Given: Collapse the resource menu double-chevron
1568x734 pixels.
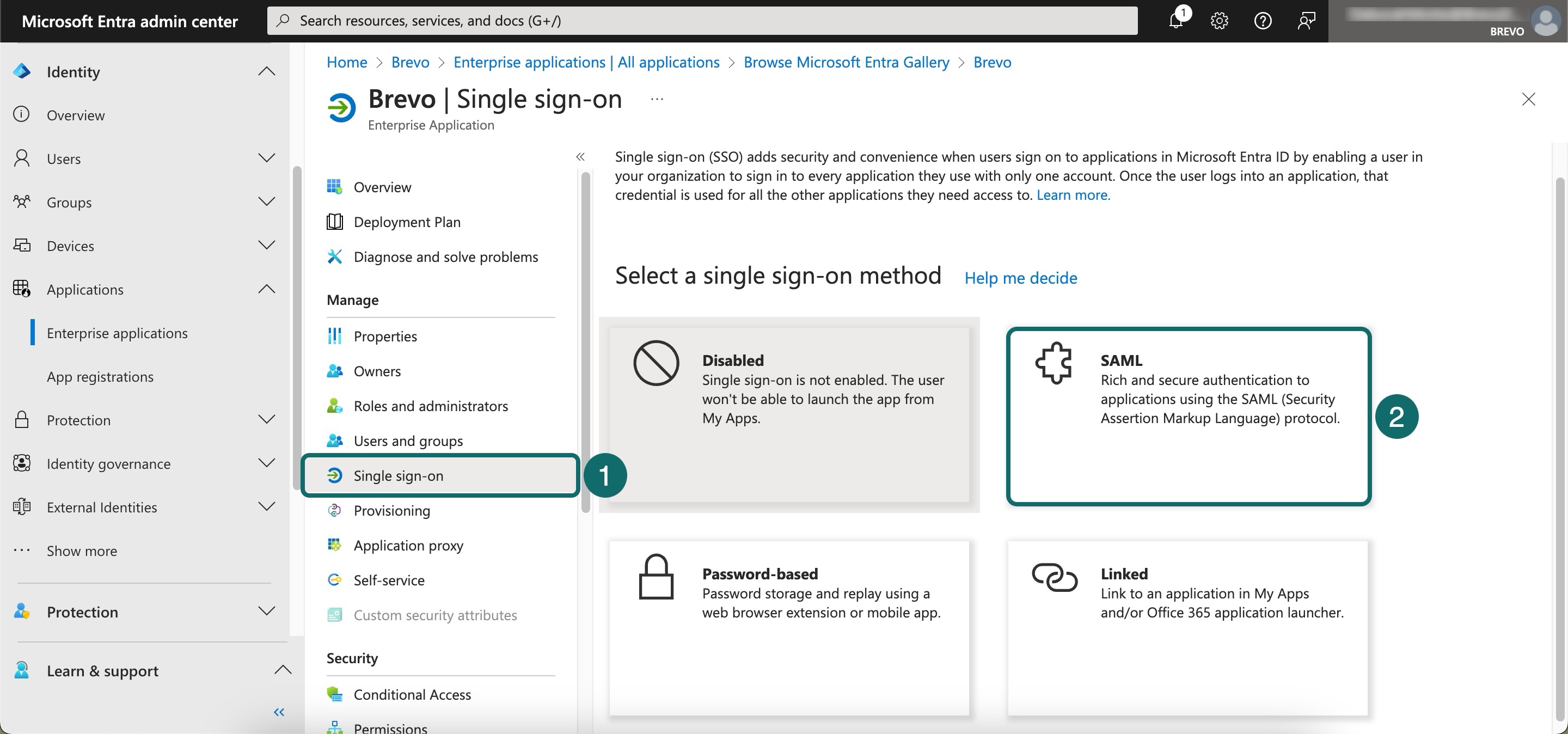Looking at the screenshot, I should [580, 157].
